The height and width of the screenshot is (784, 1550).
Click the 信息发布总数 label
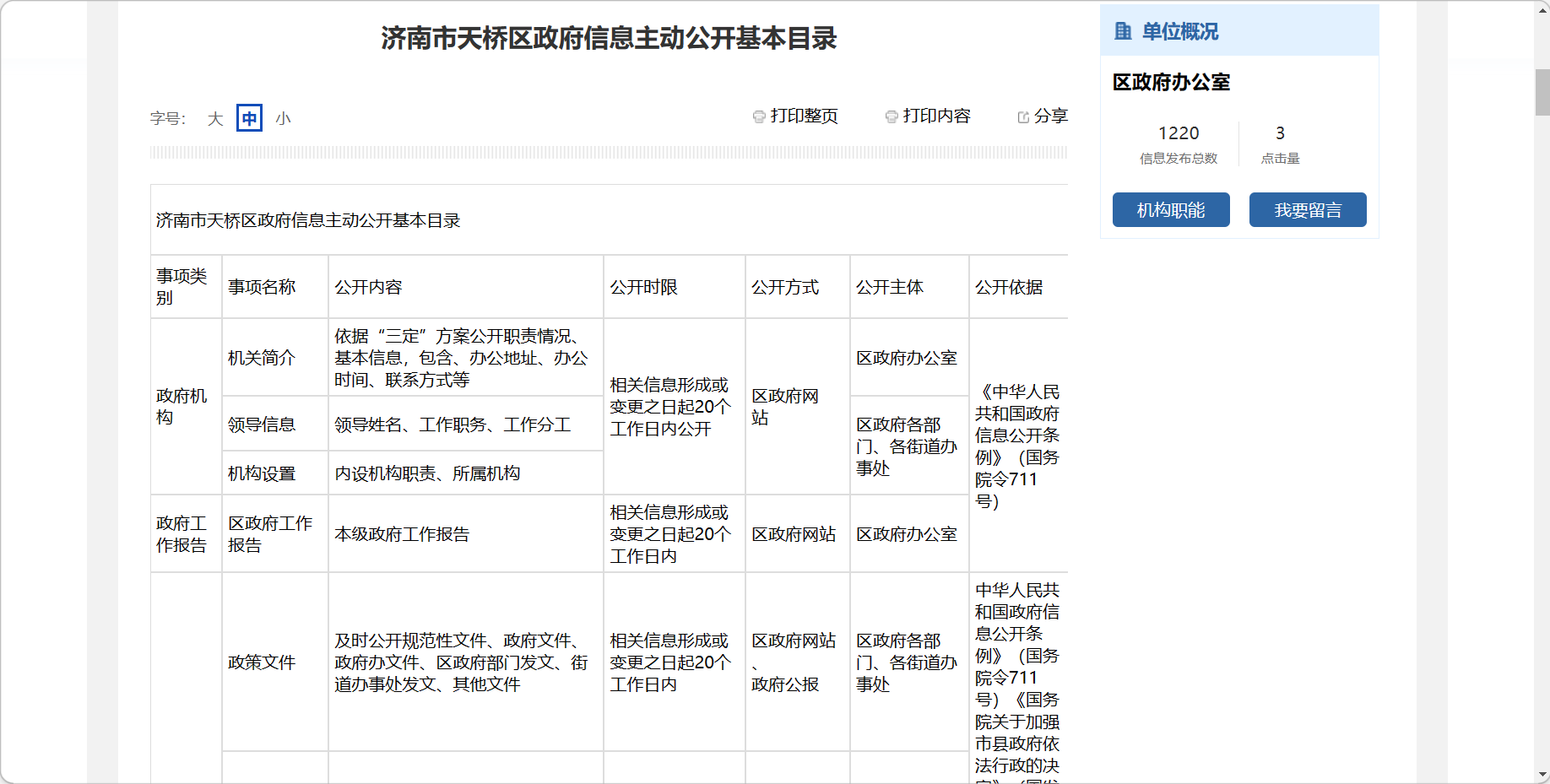(x=1179, y=159)
